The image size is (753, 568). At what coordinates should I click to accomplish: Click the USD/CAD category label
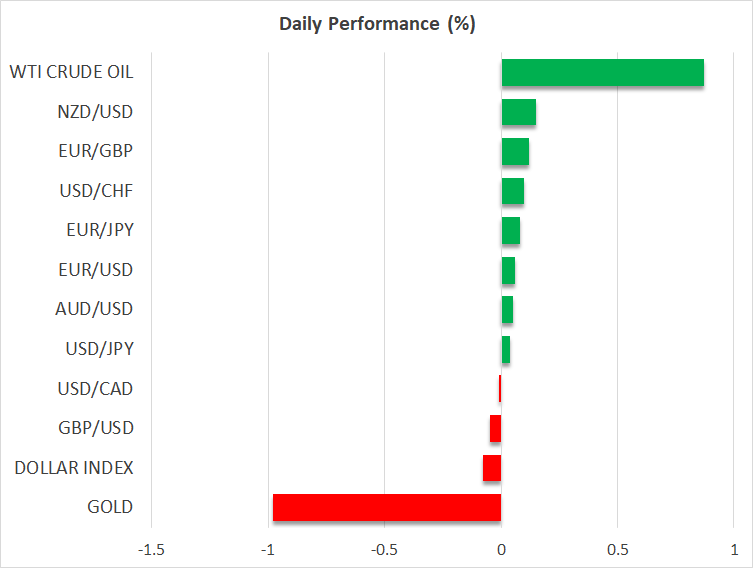(x=95, y=388)
